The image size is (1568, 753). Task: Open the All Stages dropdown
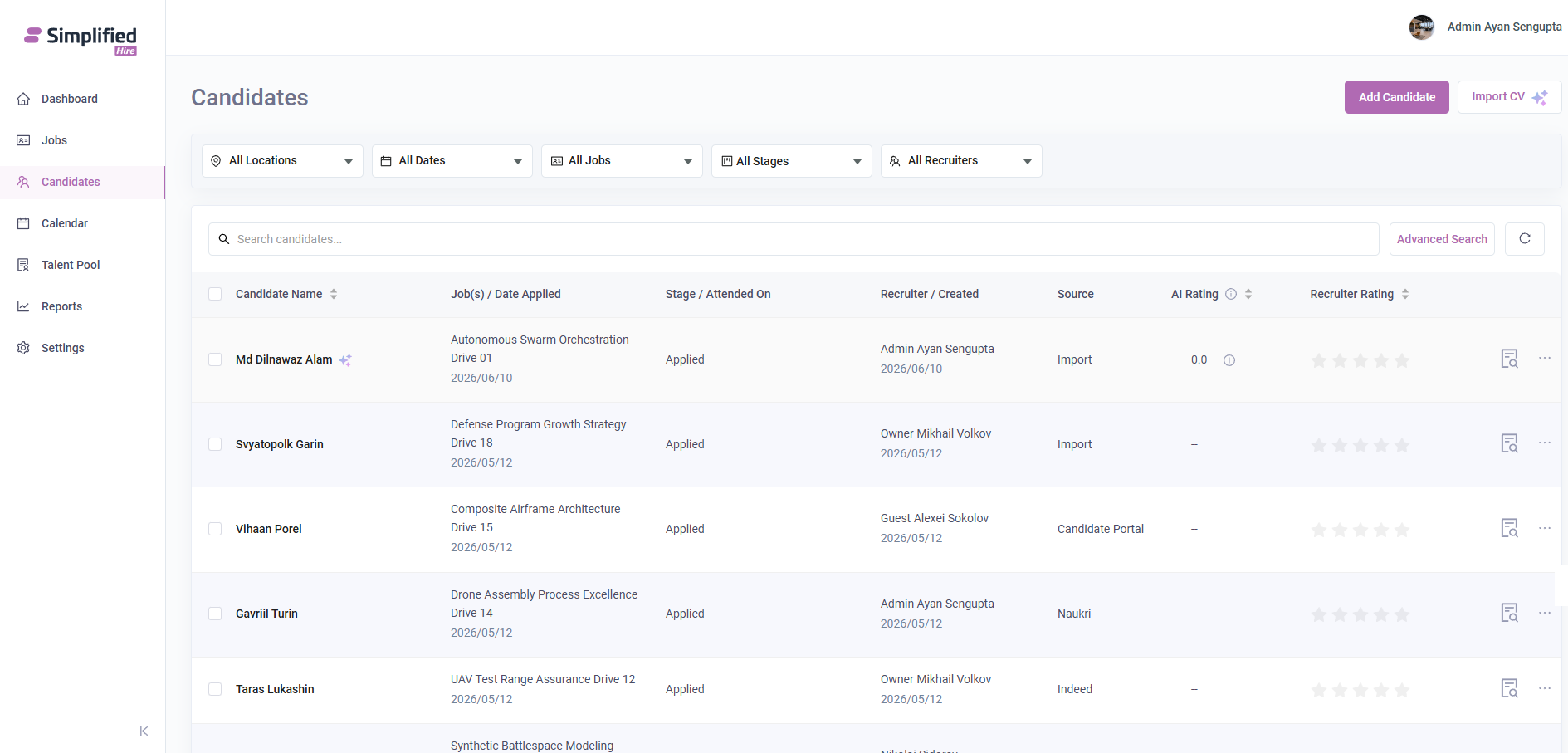click(792, 161)
